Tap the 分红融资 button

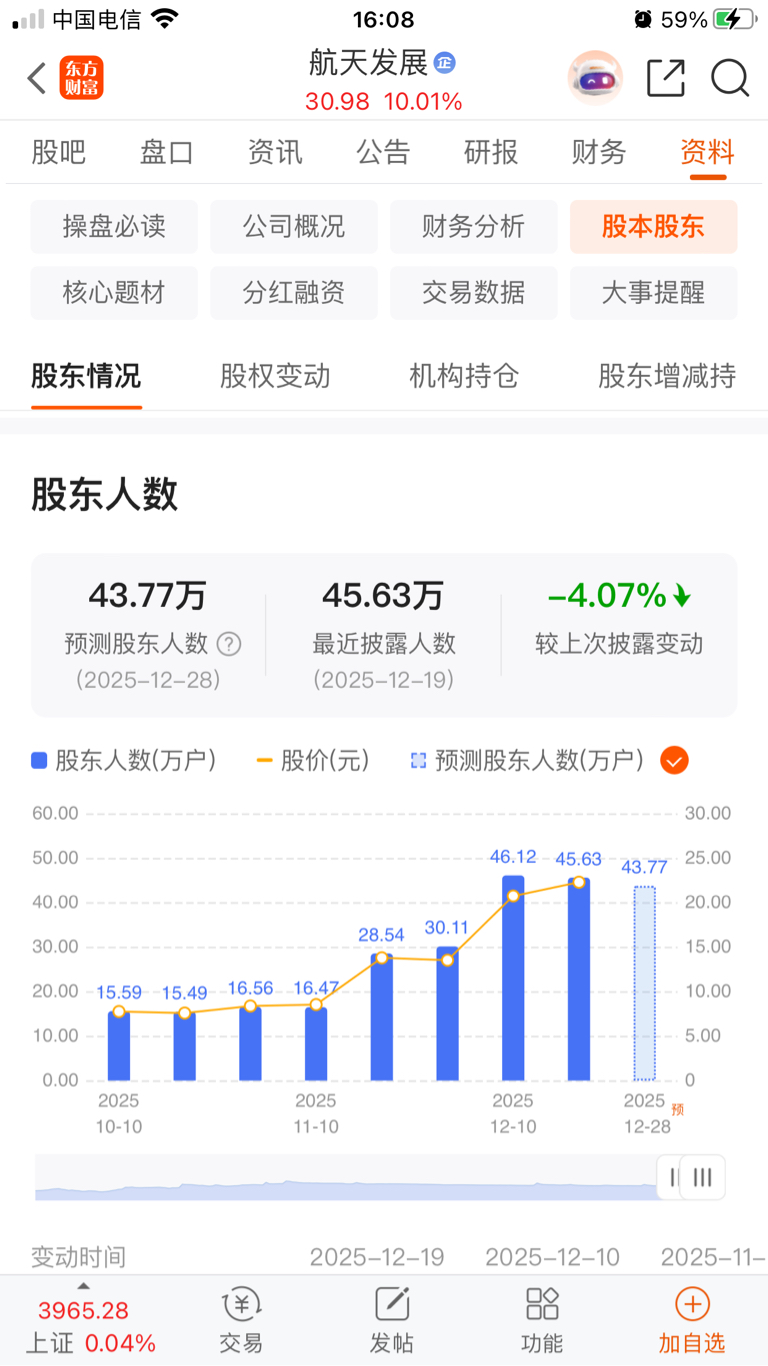pyautogui.click(x=294, y=293)
